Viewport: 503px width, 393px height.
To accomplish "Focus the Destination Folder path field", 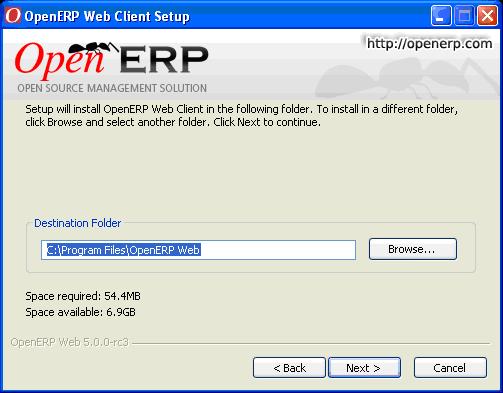I will pyautogui.click(x=198, y=250).
